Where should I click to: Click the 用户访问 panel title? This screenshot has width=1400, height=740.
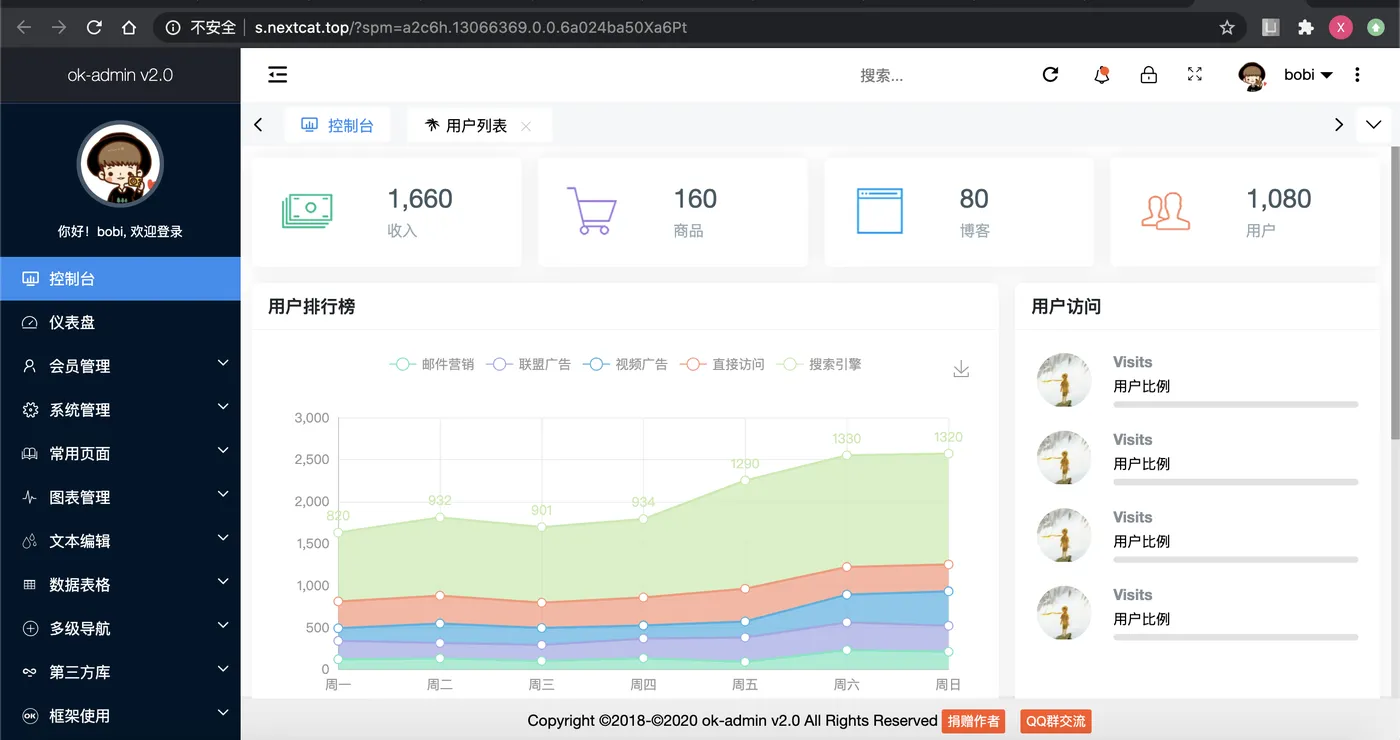tap(1066, 307)
